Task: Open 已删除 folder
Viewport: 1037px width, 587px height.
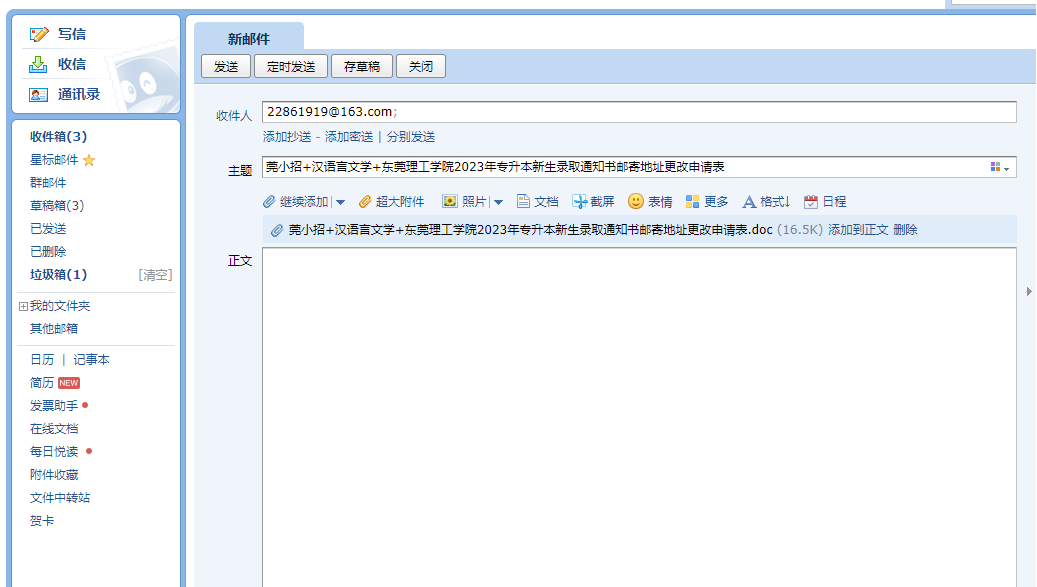Action: pos(48,252)
